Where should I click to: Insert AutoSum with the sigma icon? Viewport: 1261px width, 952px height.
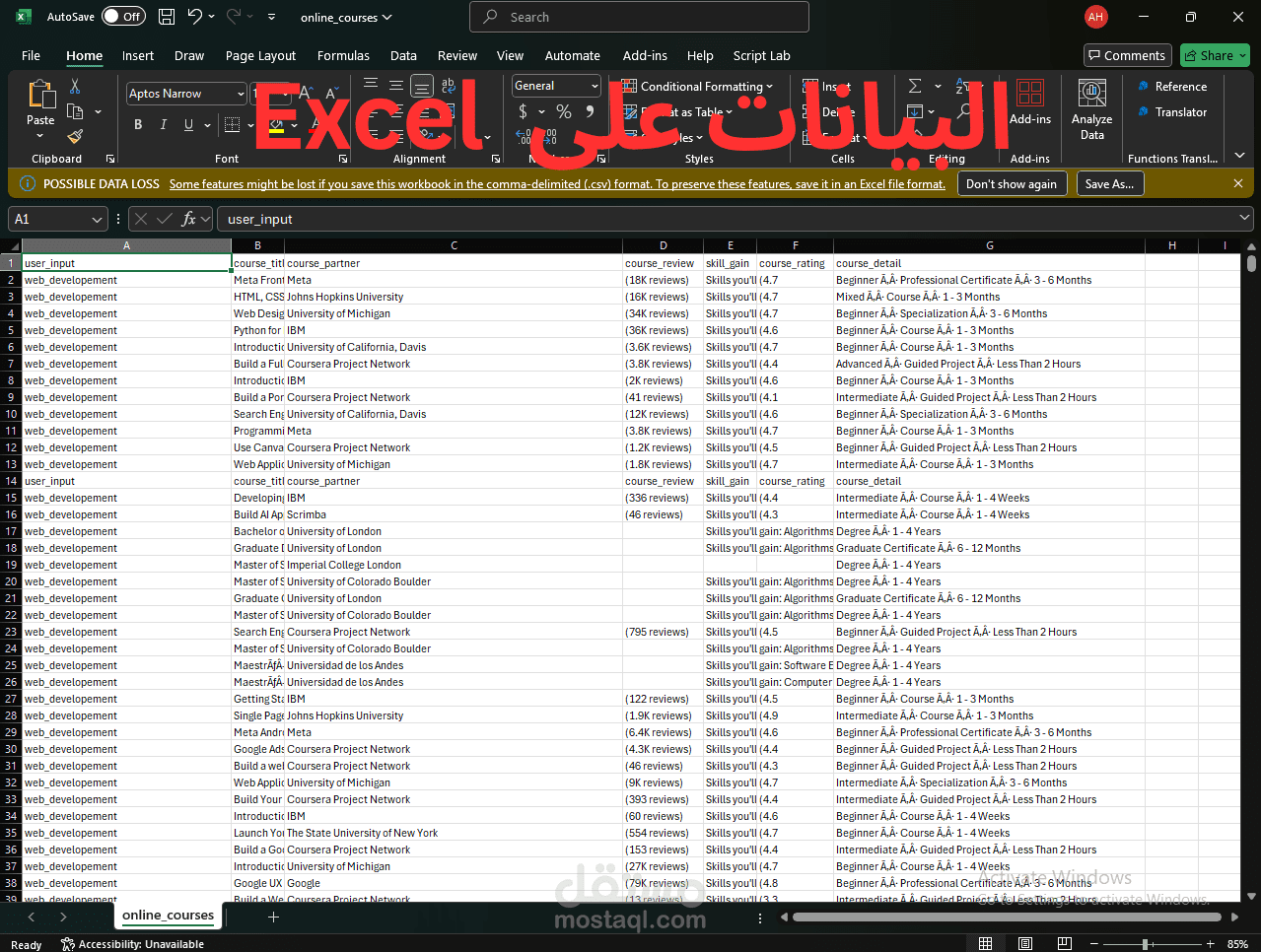915,86
